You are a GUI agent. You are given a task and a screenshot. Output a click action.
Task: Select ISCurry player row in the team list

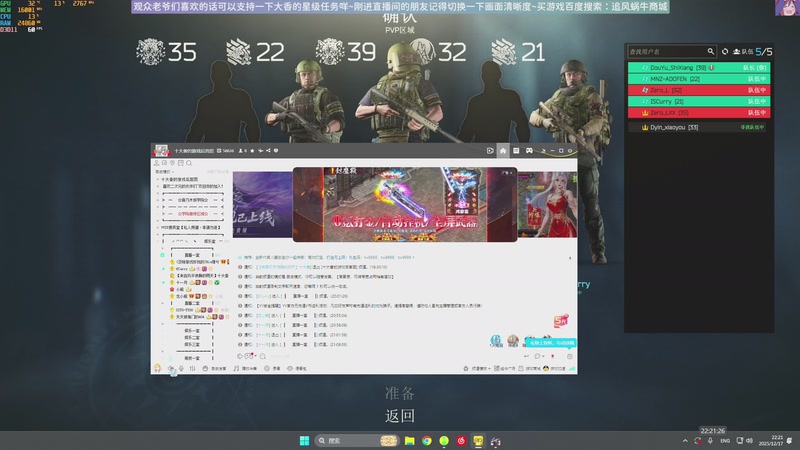(698, 101)
